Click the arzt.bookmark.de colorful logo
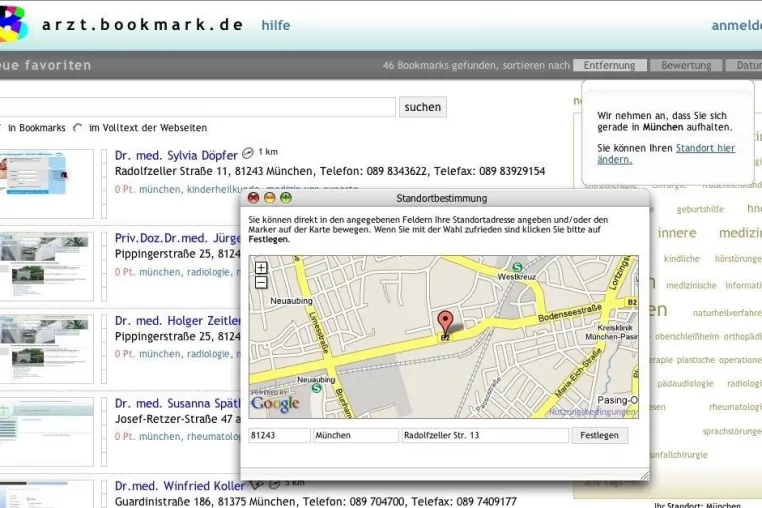The width and height of the screenshot is (762, 508). tap(13, 24)
